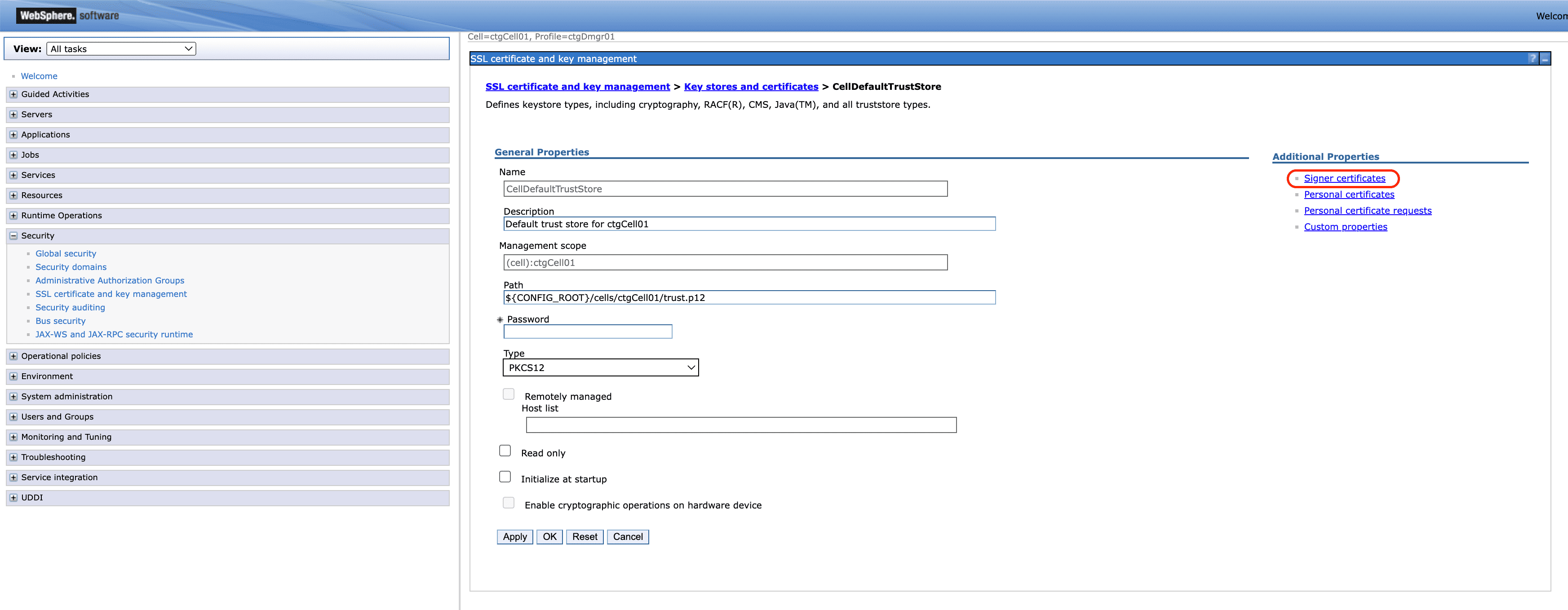
Task: Expand the UDDI section
Action: [x=13, y=497]
